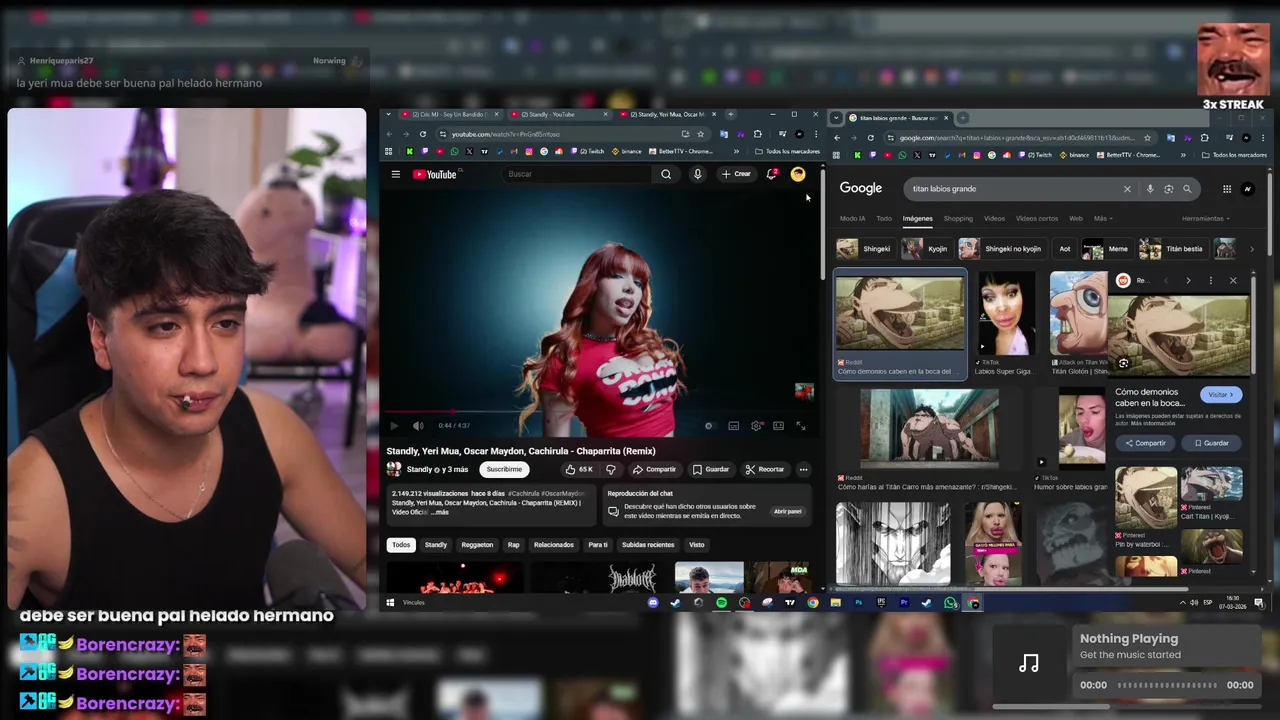
Task: Open binance bookmark in YouTube window
Action: 627,152
